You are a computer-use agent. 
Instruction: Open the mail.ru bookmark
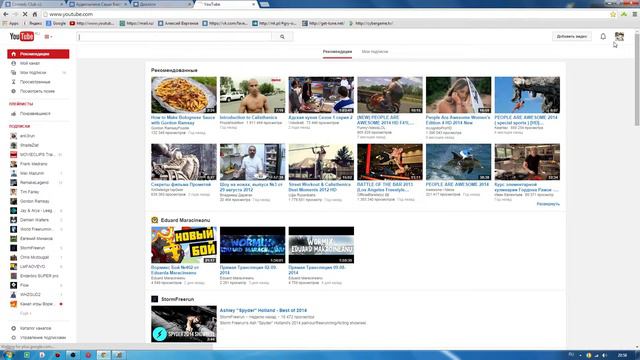(x=137, y=23)
